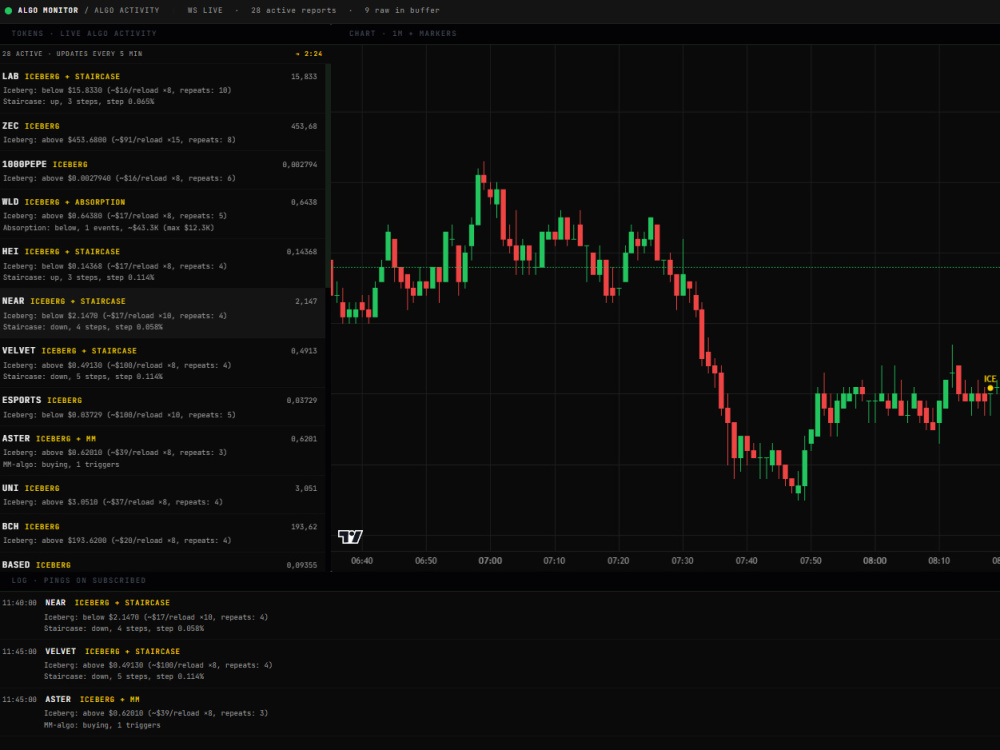Screen dimensions: 1000x750
Task: Open the 11:45:00 VELVET log entry
Action: [x=500, y=664]
